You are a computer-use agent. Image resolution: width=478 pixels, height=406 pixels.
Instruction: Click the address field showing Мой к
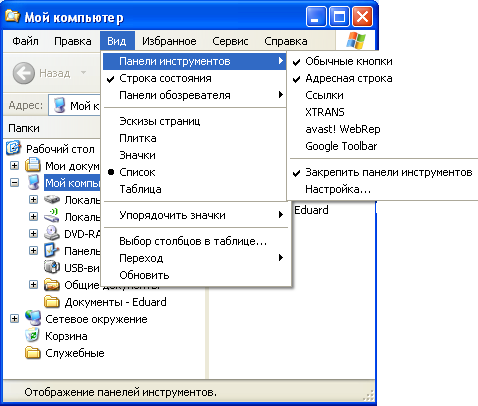(75, 105)
